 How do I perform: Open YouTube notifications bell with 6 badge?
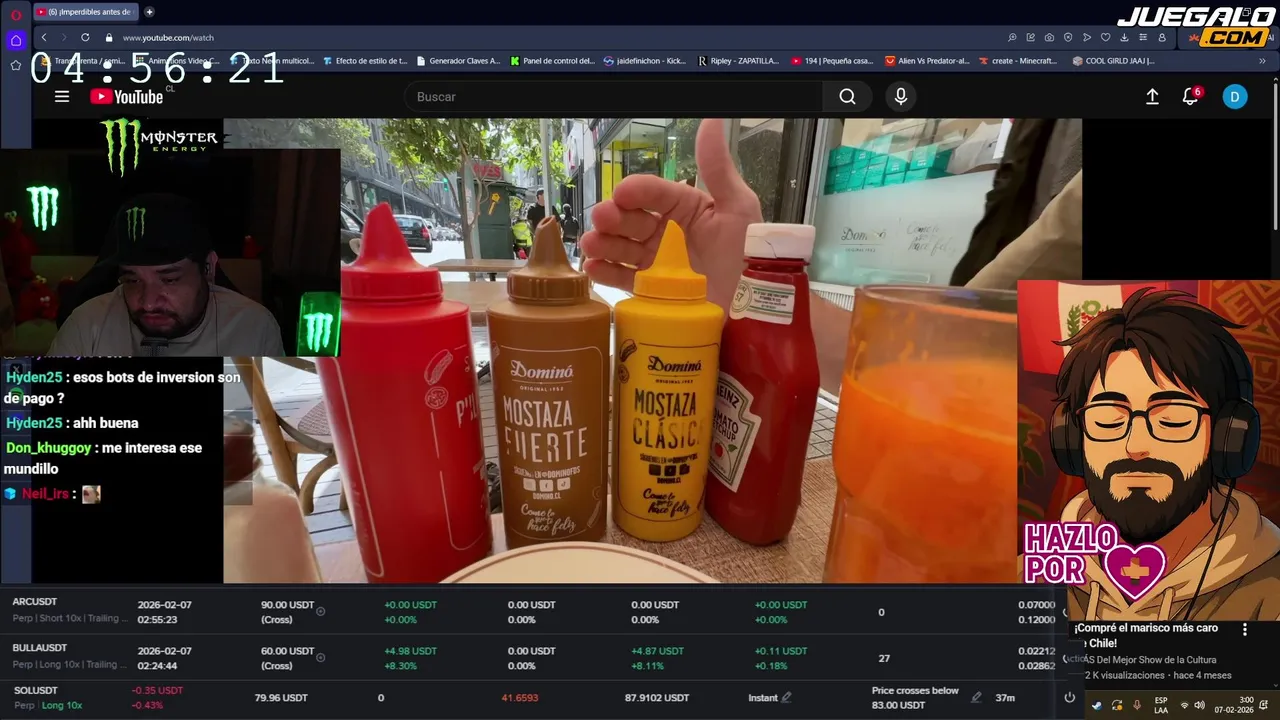click(x=1190, y=97)
